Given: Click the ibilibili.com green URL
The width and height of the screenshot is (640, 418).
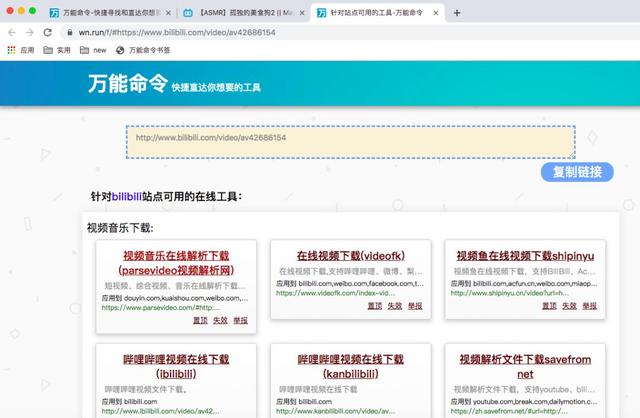Looking at the screenshot, I should 160,411.
